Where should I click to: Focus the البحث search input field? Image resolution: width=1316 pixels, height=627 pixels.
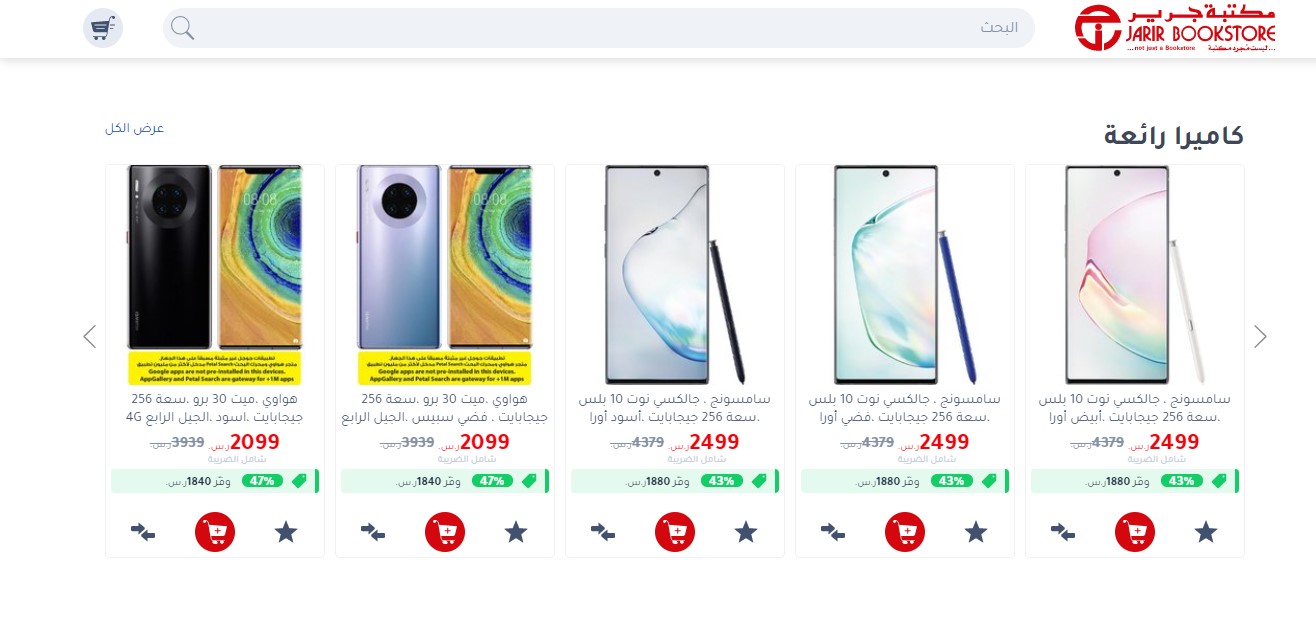(599, 28)
